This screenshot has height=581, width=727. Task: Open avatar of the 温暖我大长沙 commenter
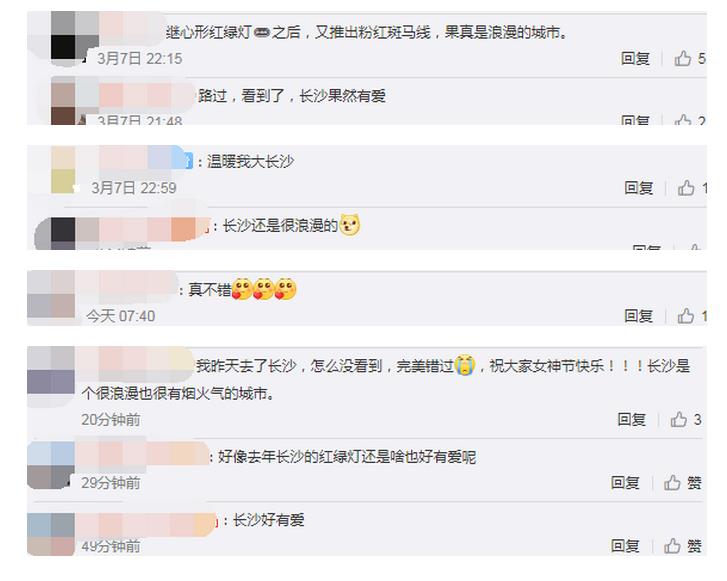[63, 169]
